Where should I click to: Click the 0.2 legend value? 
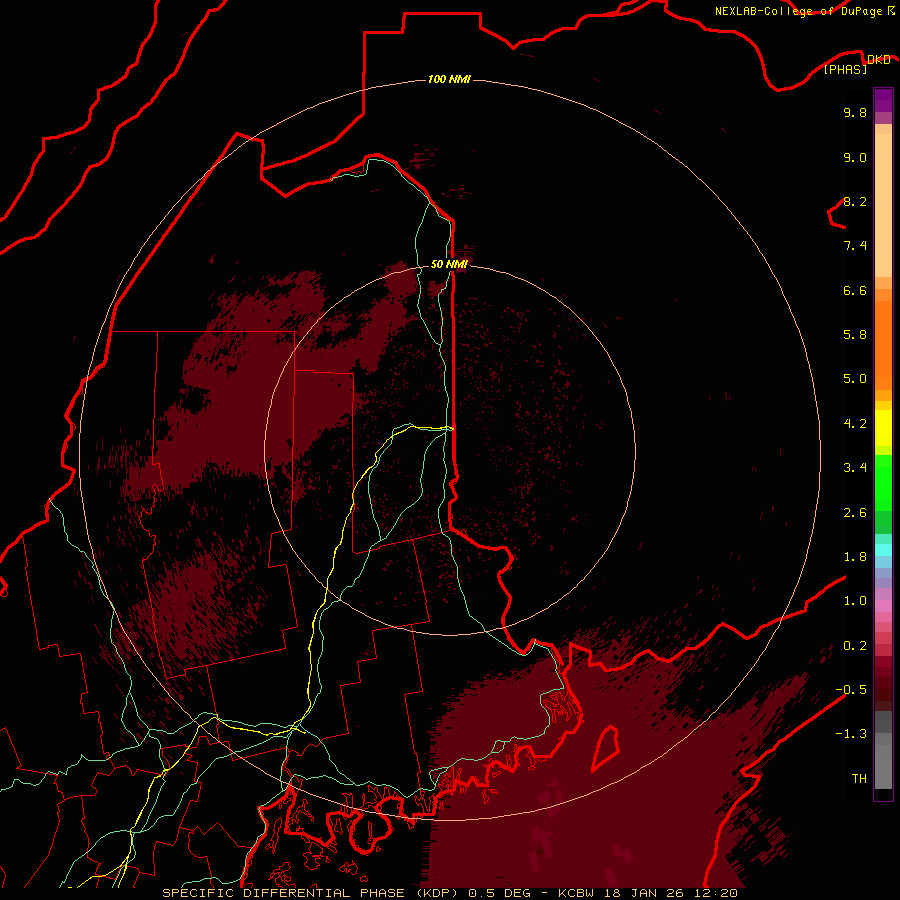coord(855,646)
